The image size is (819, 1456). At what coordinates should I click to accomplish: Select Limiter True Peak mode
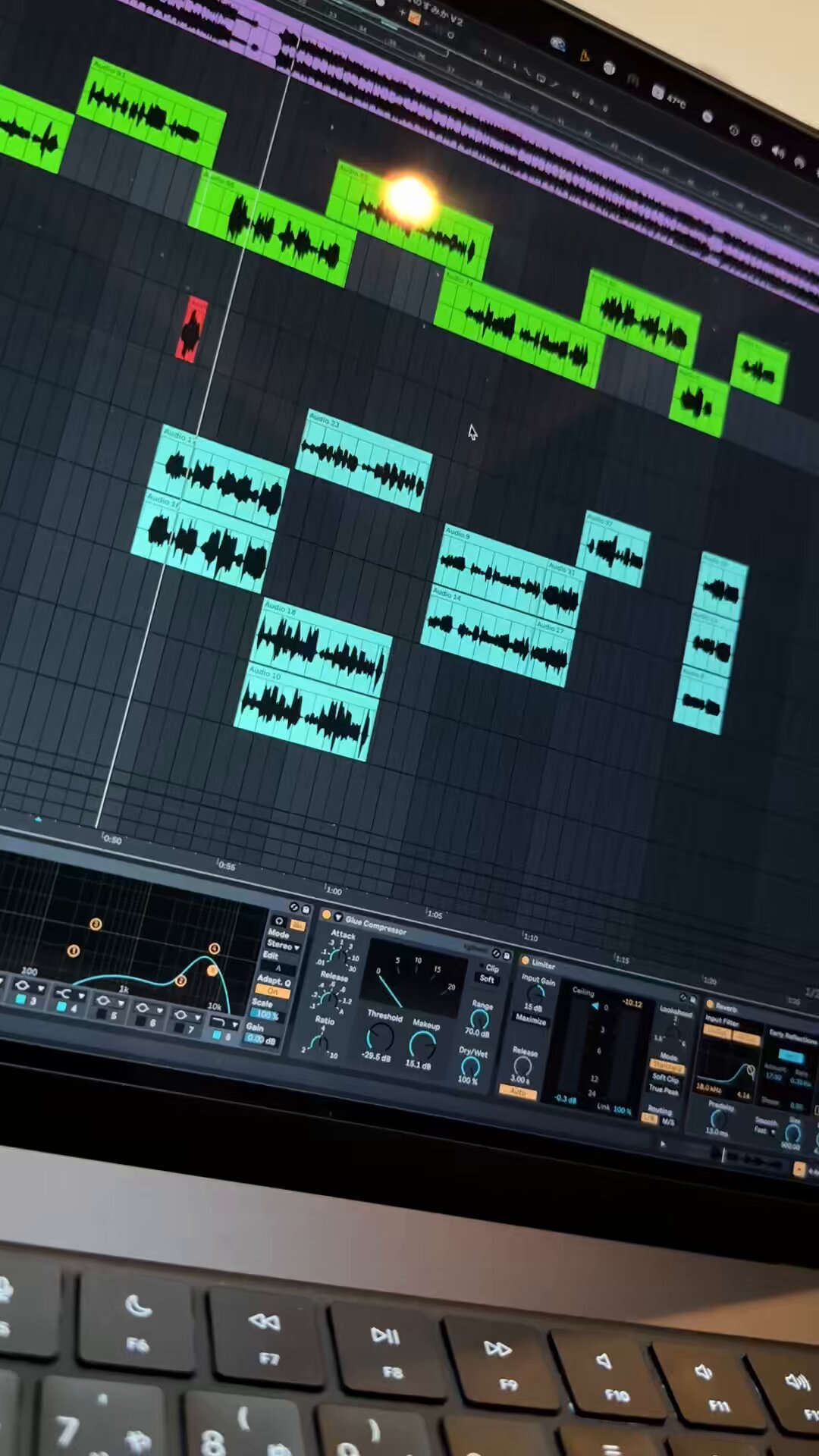click(x=664, y=1089)
